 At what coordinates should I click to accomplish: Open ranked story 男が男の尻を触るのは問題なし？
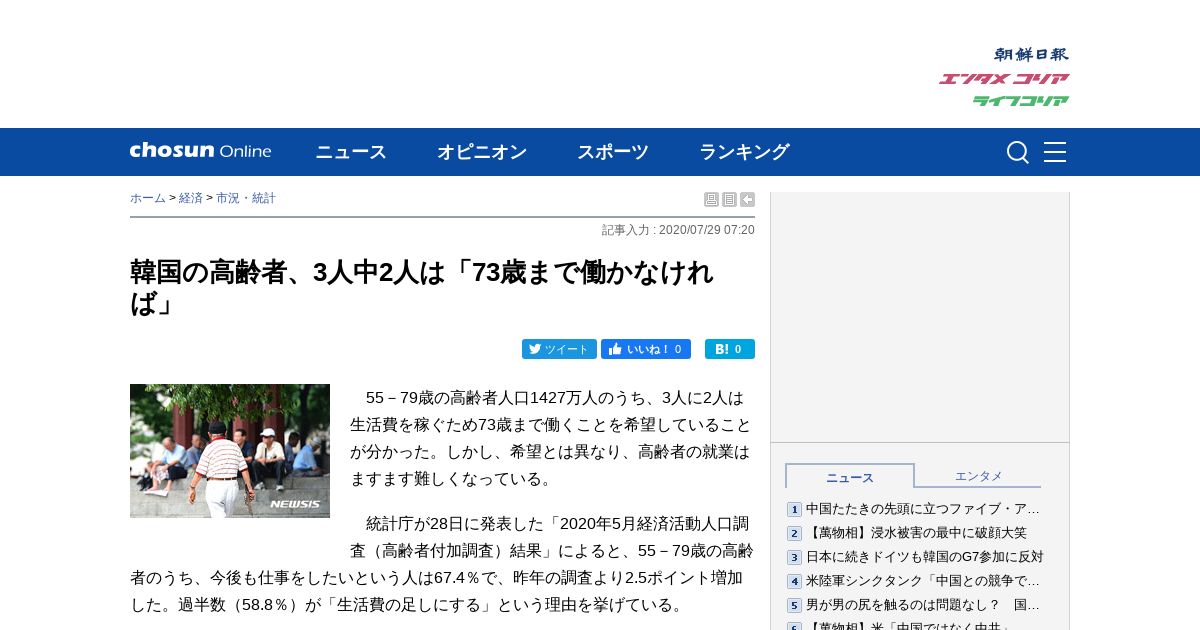click(923, 605)
